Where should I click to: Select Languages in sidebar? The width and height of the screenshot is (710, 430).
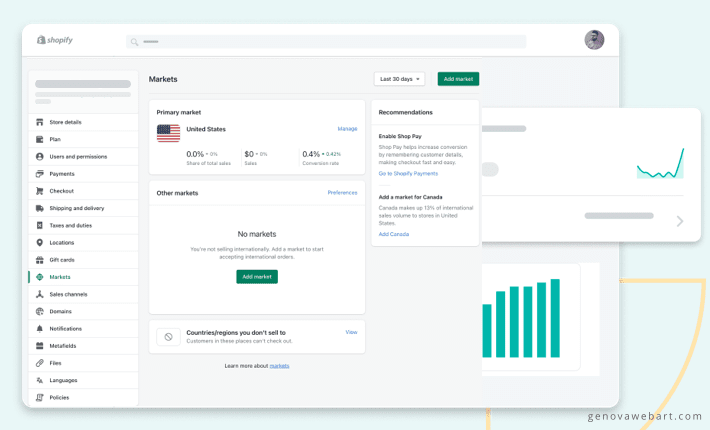pyautogui.click(x=83, y=380)
